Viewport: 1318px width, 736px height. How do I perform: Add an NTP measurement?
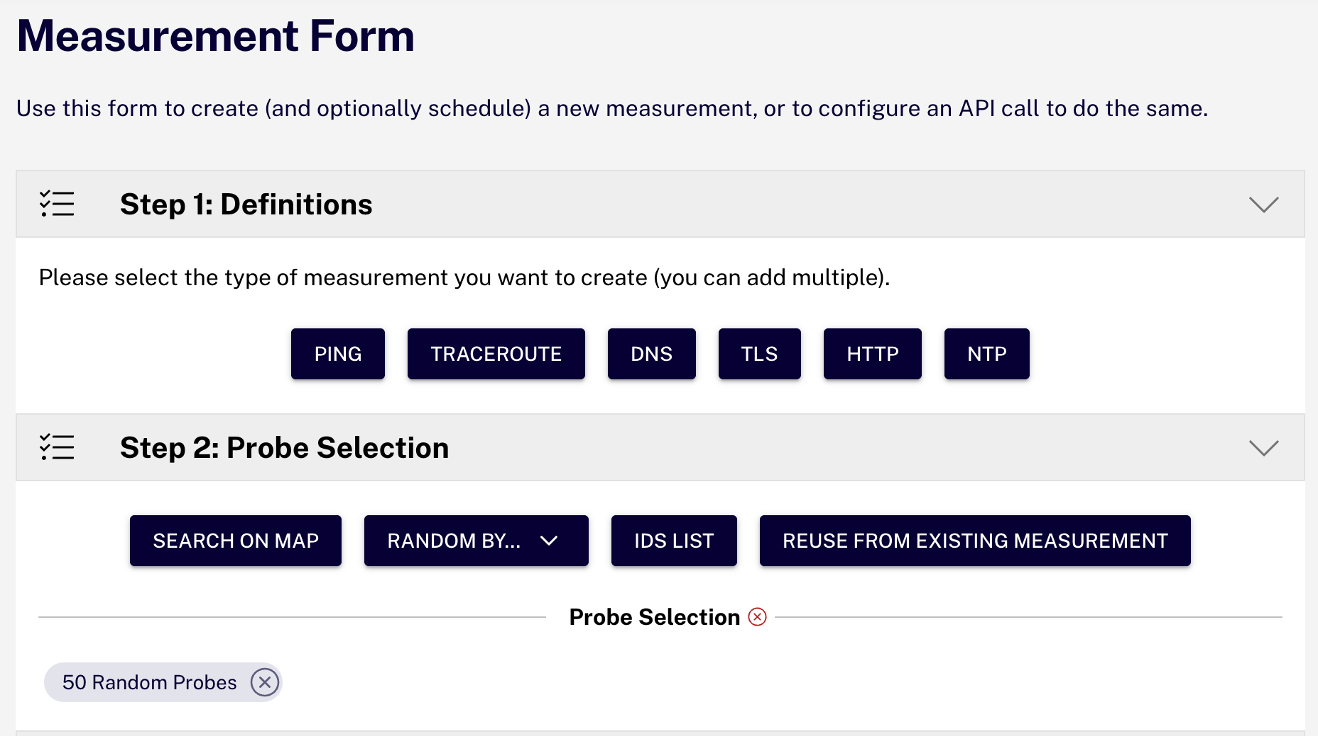pyautogui.click(x=987, y=354)
